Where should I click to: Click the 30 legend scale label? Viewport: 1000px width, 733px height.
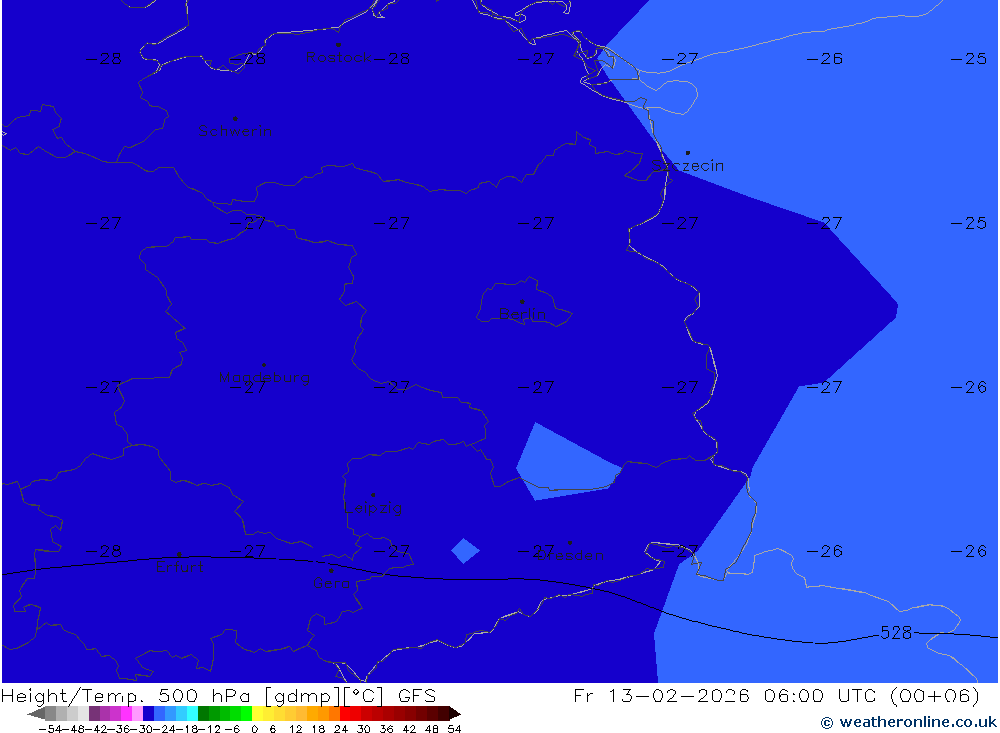[364, 729]
